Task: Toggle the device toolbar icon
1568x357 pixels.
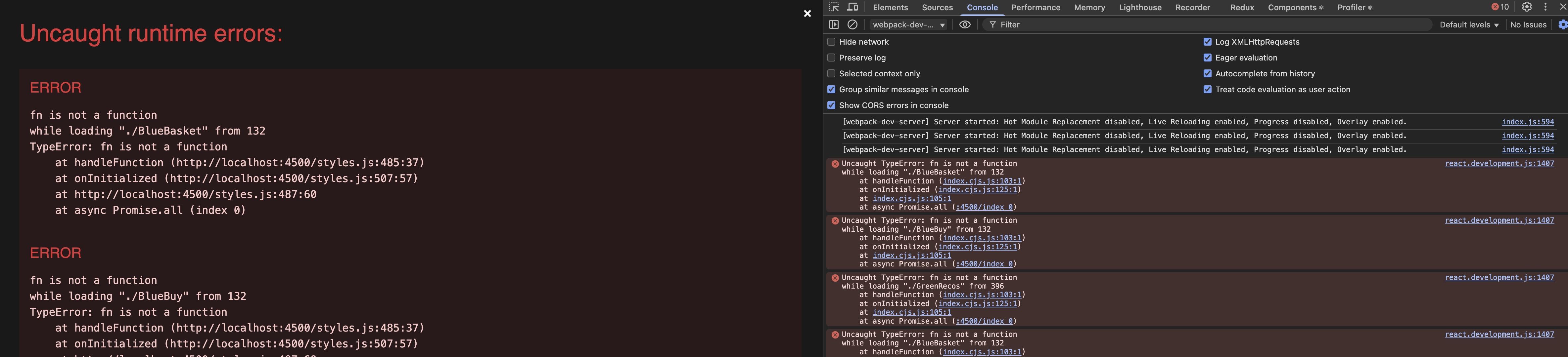Action: (853, 7)
